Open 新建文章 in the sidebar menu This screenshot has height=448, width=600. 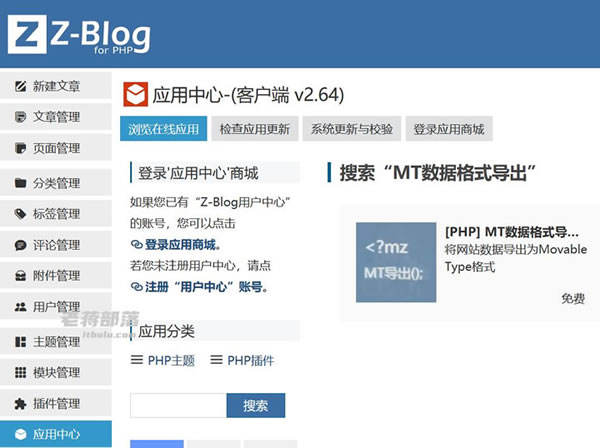56,86
